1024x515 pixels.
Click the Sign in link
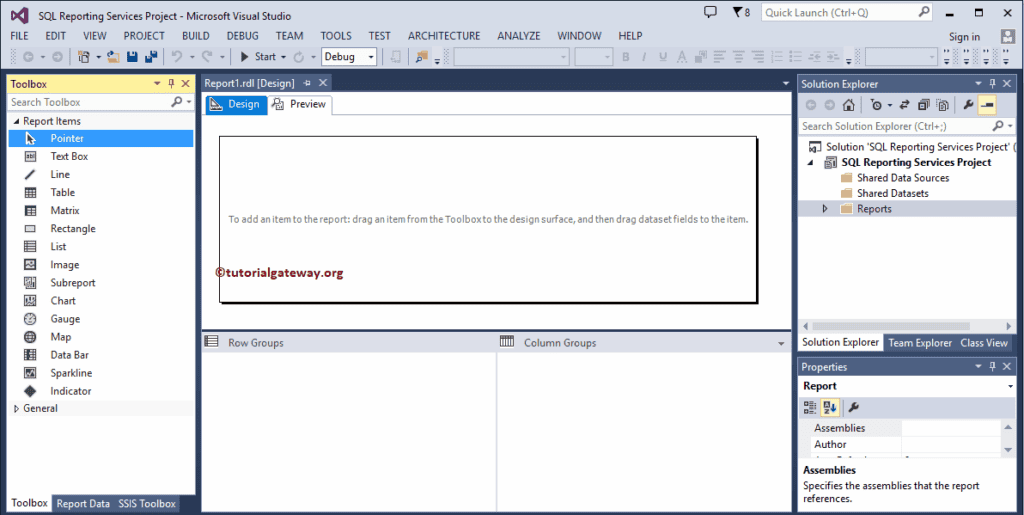[965, 37]
